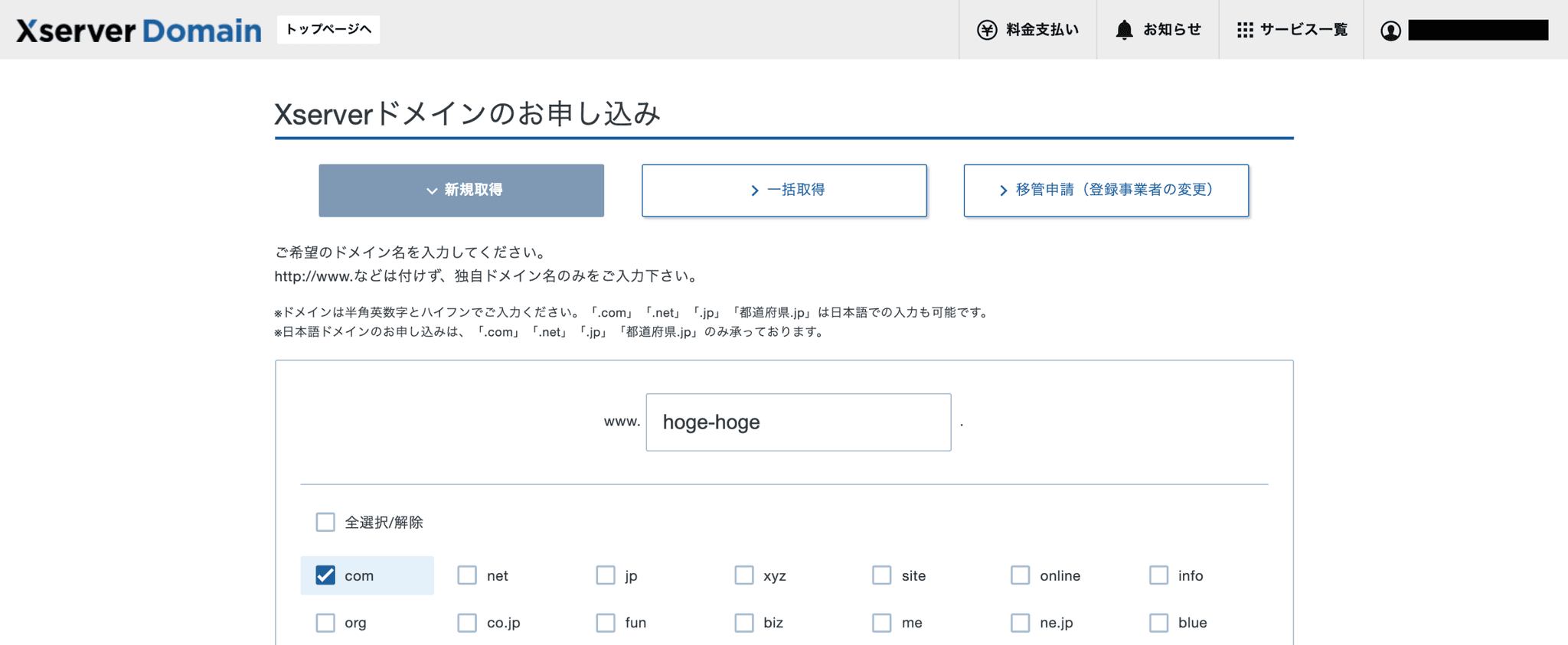Image resolution: width=1568 pixels, height=645 pixels.
Task: Open お知らせ notifications
Action: (x=1158, y=30)
